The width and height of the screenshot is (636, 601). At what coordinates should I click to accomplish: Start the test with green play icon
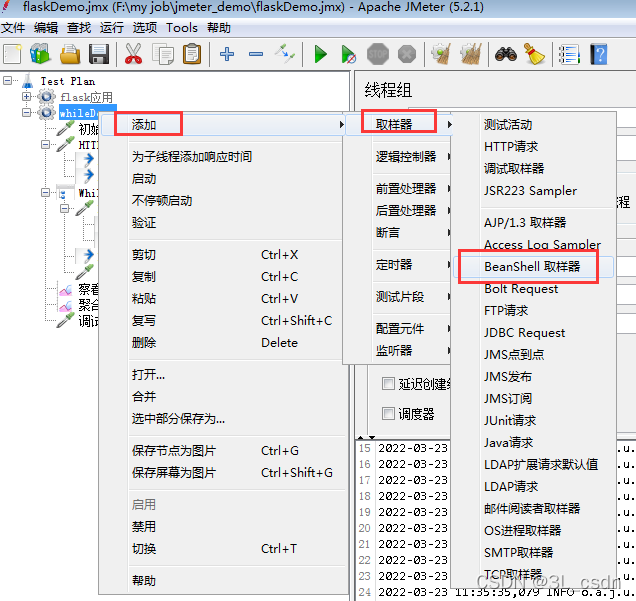pos(320,54)
